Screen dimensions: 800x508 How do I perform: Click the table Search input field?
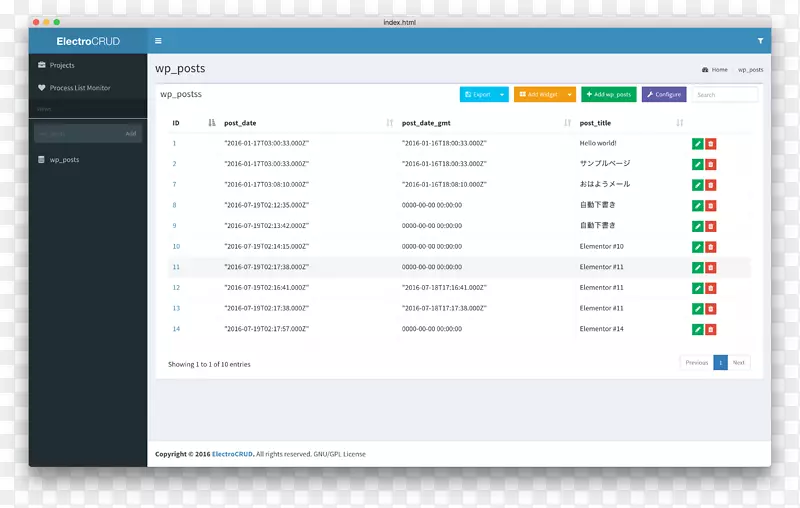click(x=724, y=95)
